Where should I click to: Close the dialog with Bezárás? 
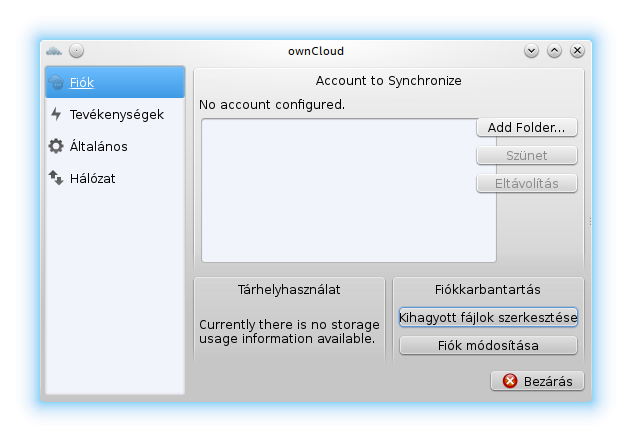[x=537, y=381]
